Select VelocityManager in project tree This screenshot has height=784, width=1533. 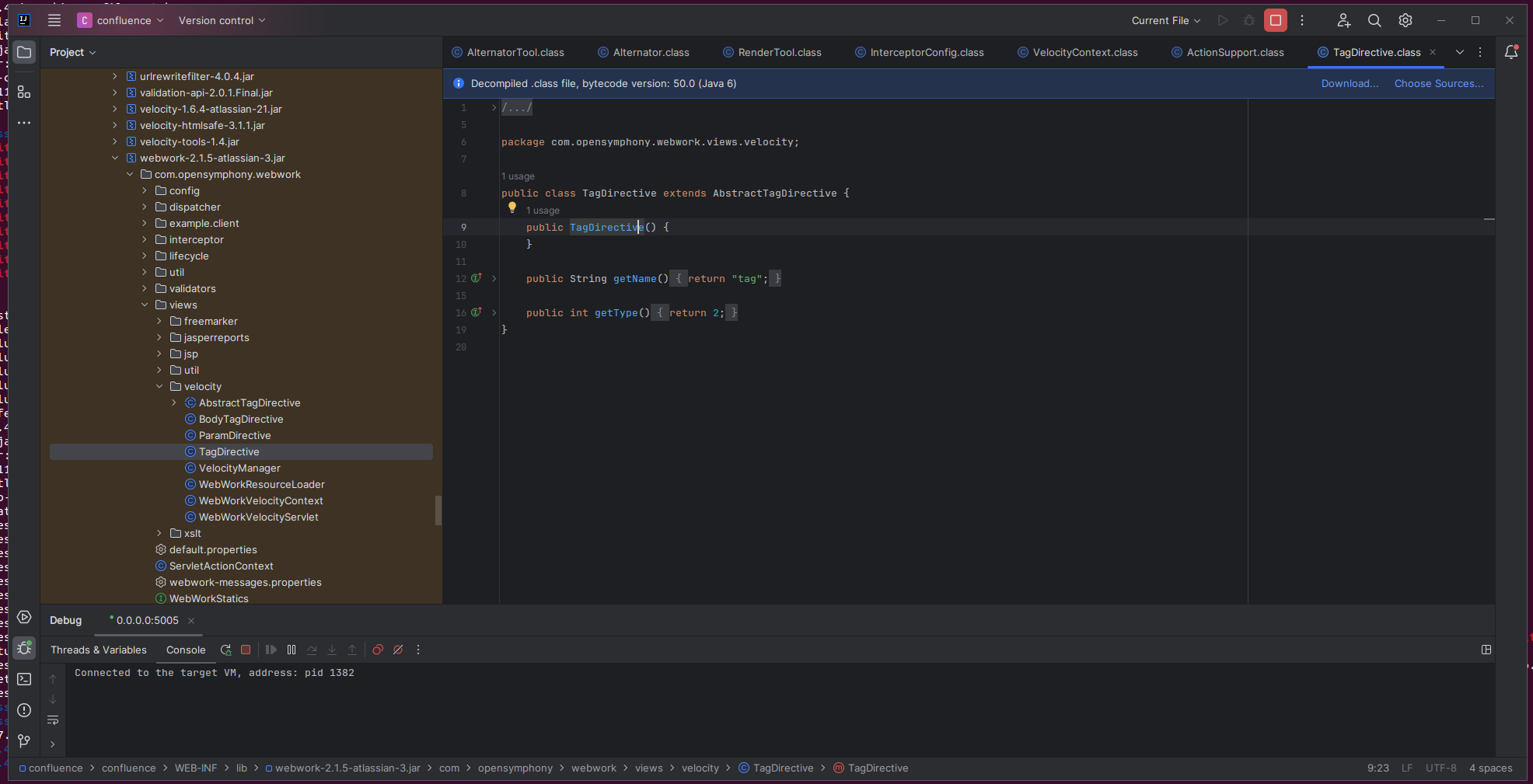239,468
